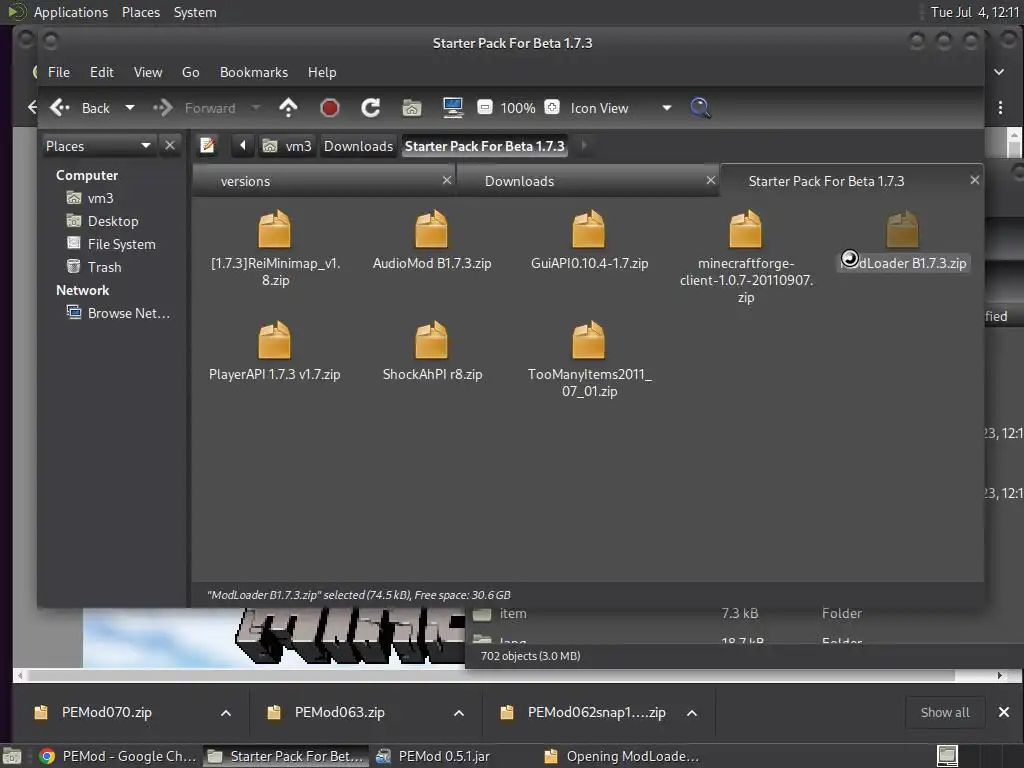Screen dimensions: 1024x768
Task: Click the Downloads path bar button
Action: (359, 146)
